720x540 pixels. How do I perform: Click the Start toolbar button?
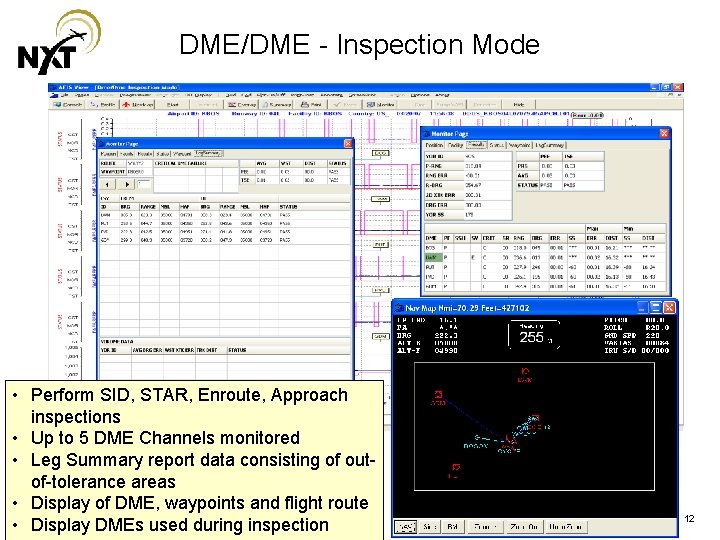click(172, 105)
